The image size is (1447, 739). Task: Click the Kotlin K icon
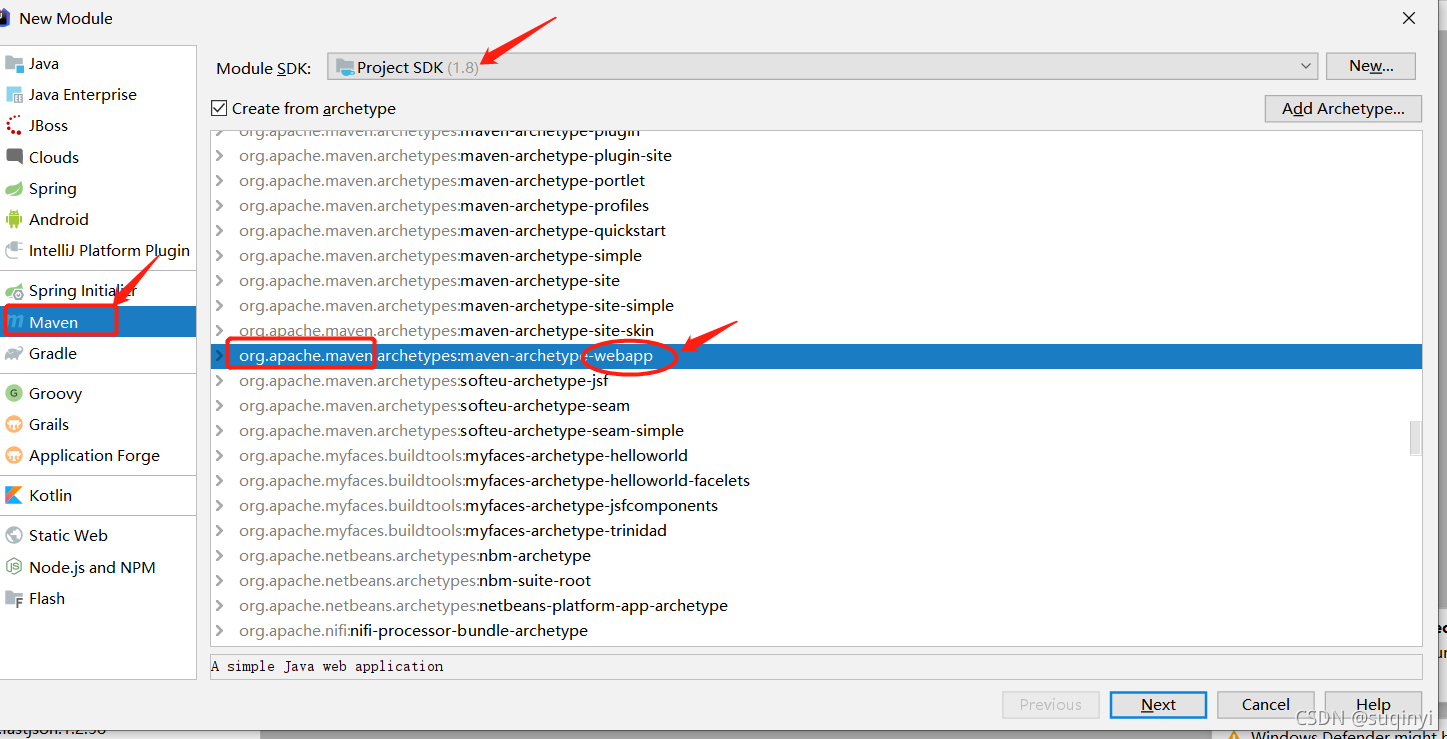[14, 496]
